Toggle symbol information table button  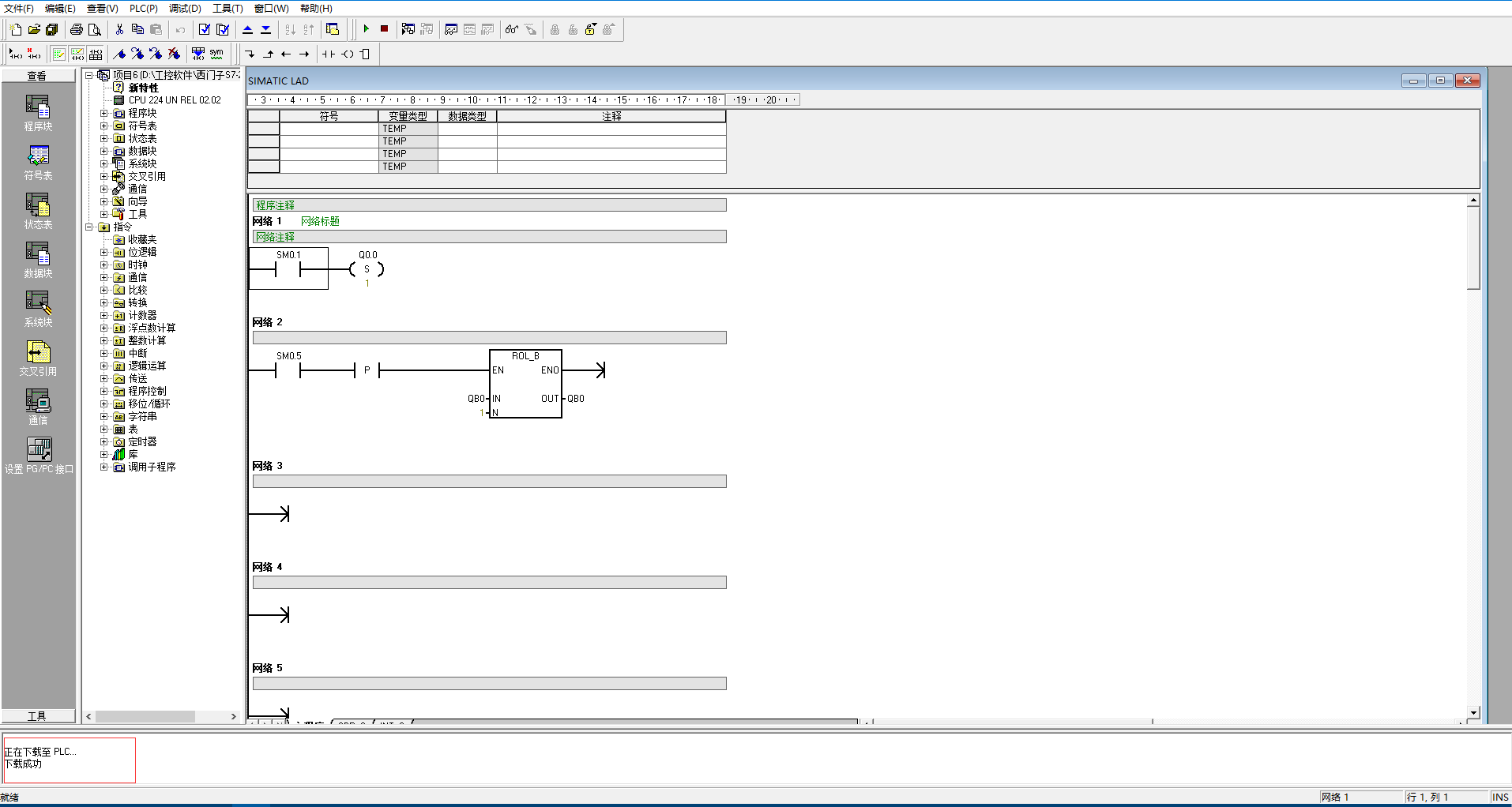pyautogui.click(x=96, y=54)
